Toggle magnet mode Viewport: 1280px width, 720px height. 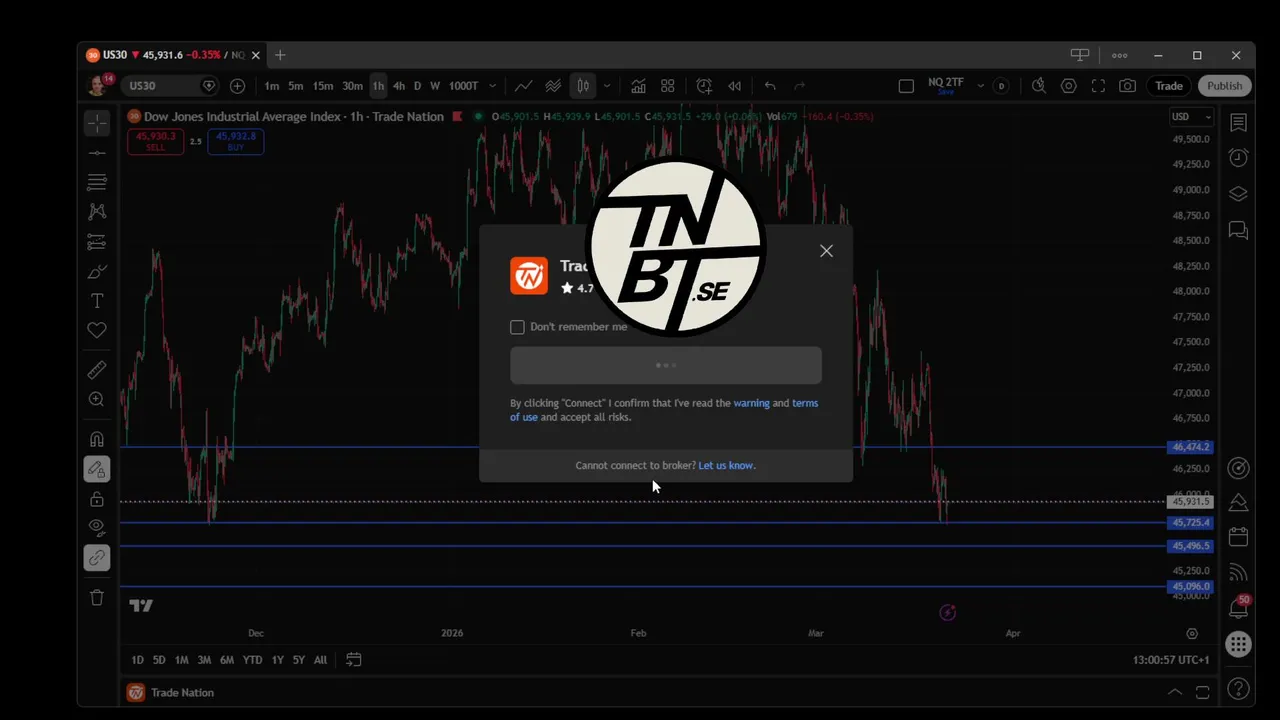click(97, 439)
